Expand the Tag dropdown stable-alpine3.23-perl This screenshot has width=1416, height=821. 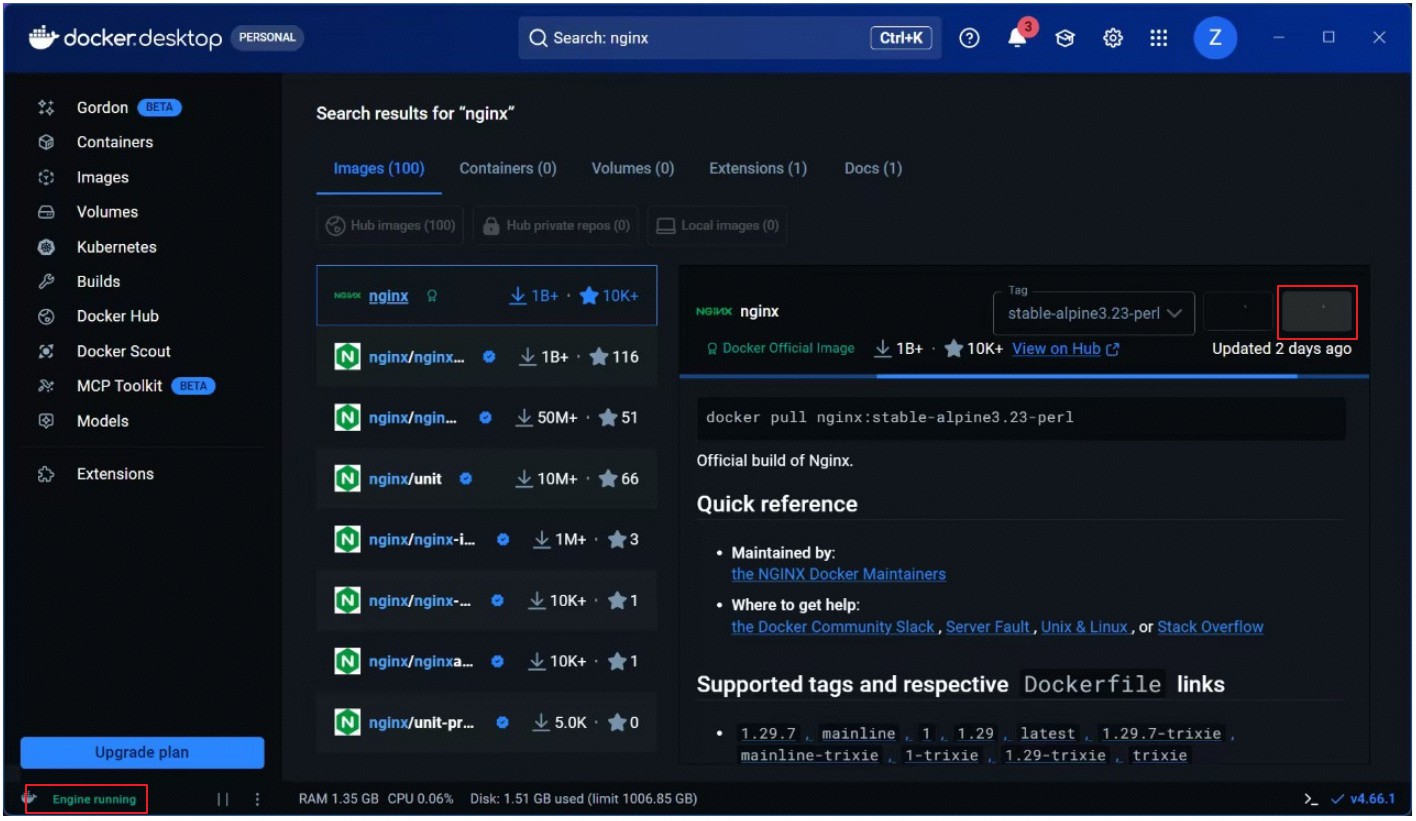click(1094, 313)
